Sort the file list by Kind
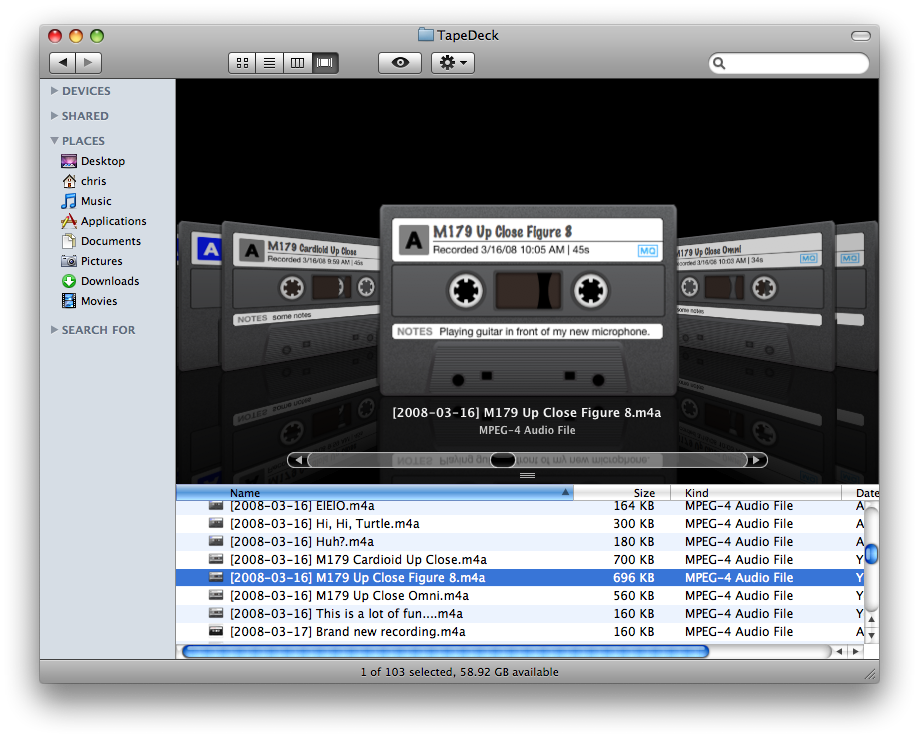Image resolution: width=919 pixels, height=738 pixels. 755,493
